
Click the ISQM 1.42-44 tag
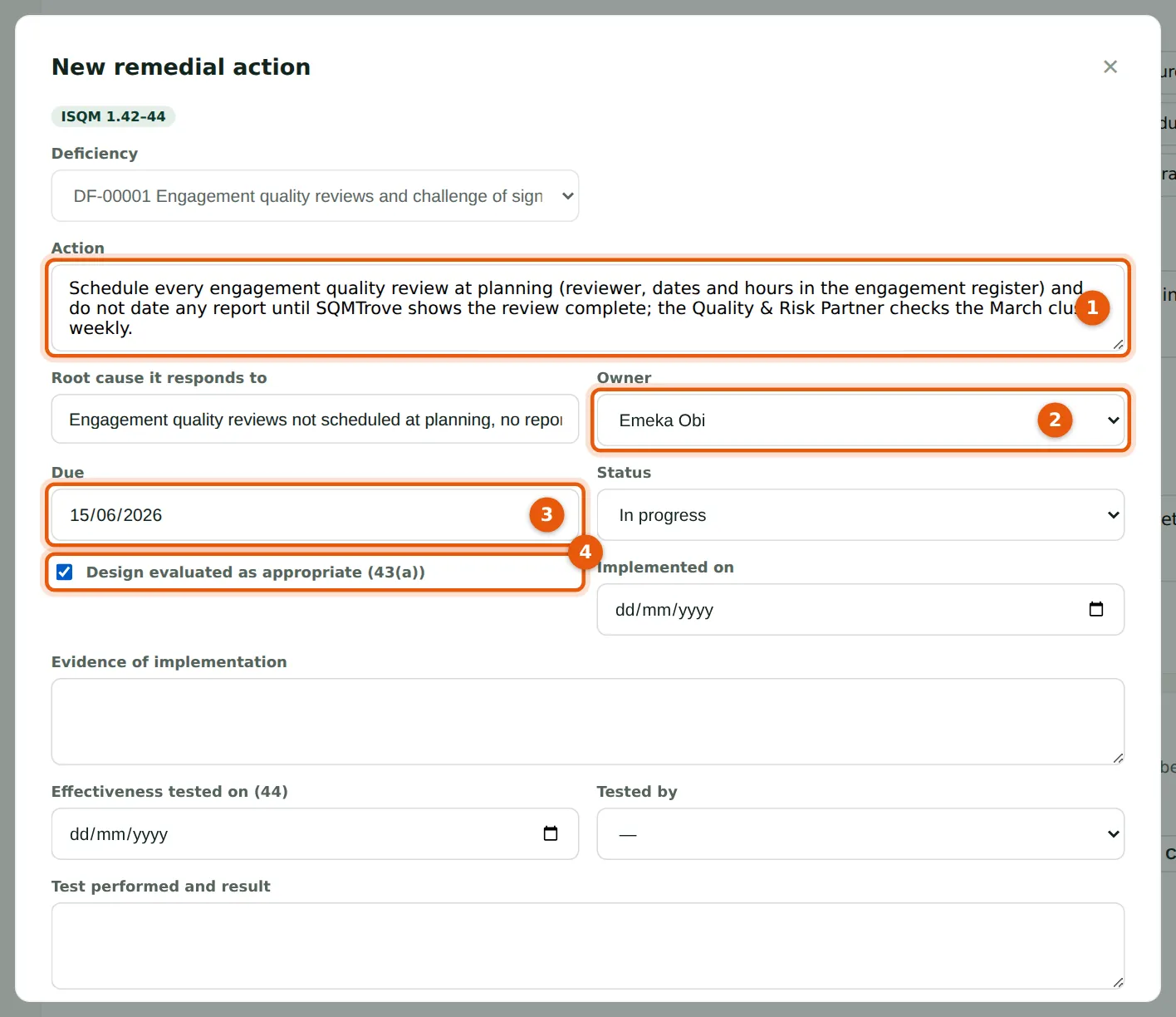(113, 116)
